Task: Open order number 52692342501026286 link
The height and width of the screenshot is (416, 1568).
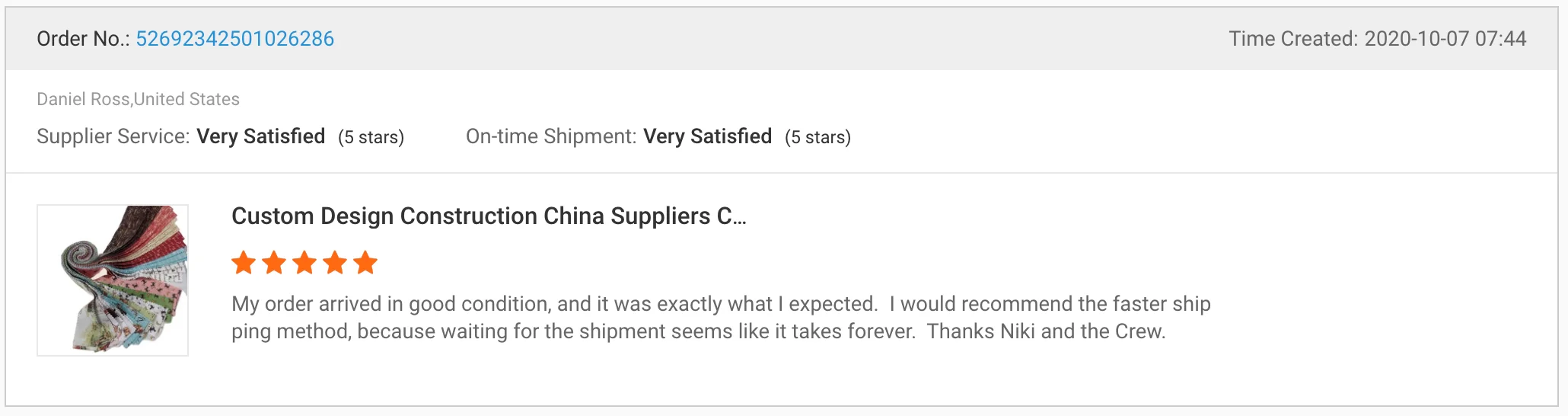Action: 234,39
